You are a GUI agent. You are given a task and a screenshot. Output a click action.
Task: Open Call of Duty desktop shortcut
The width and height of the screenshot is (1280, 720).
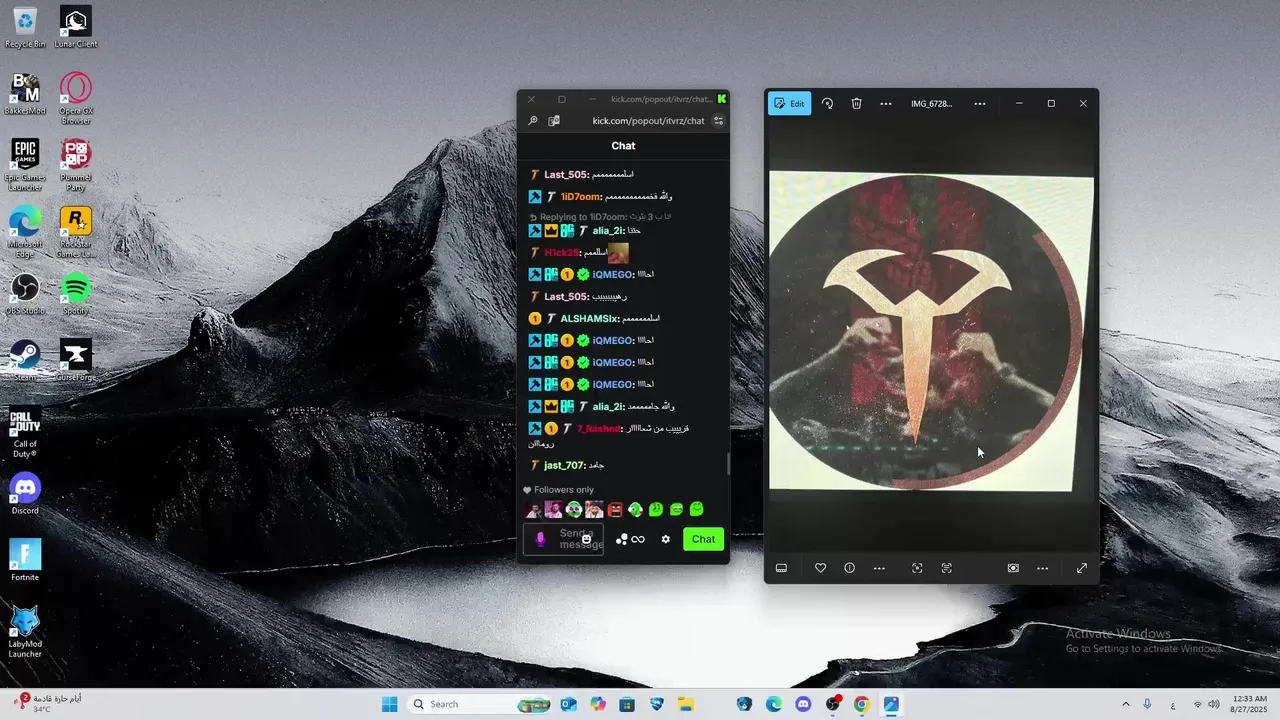25,433
